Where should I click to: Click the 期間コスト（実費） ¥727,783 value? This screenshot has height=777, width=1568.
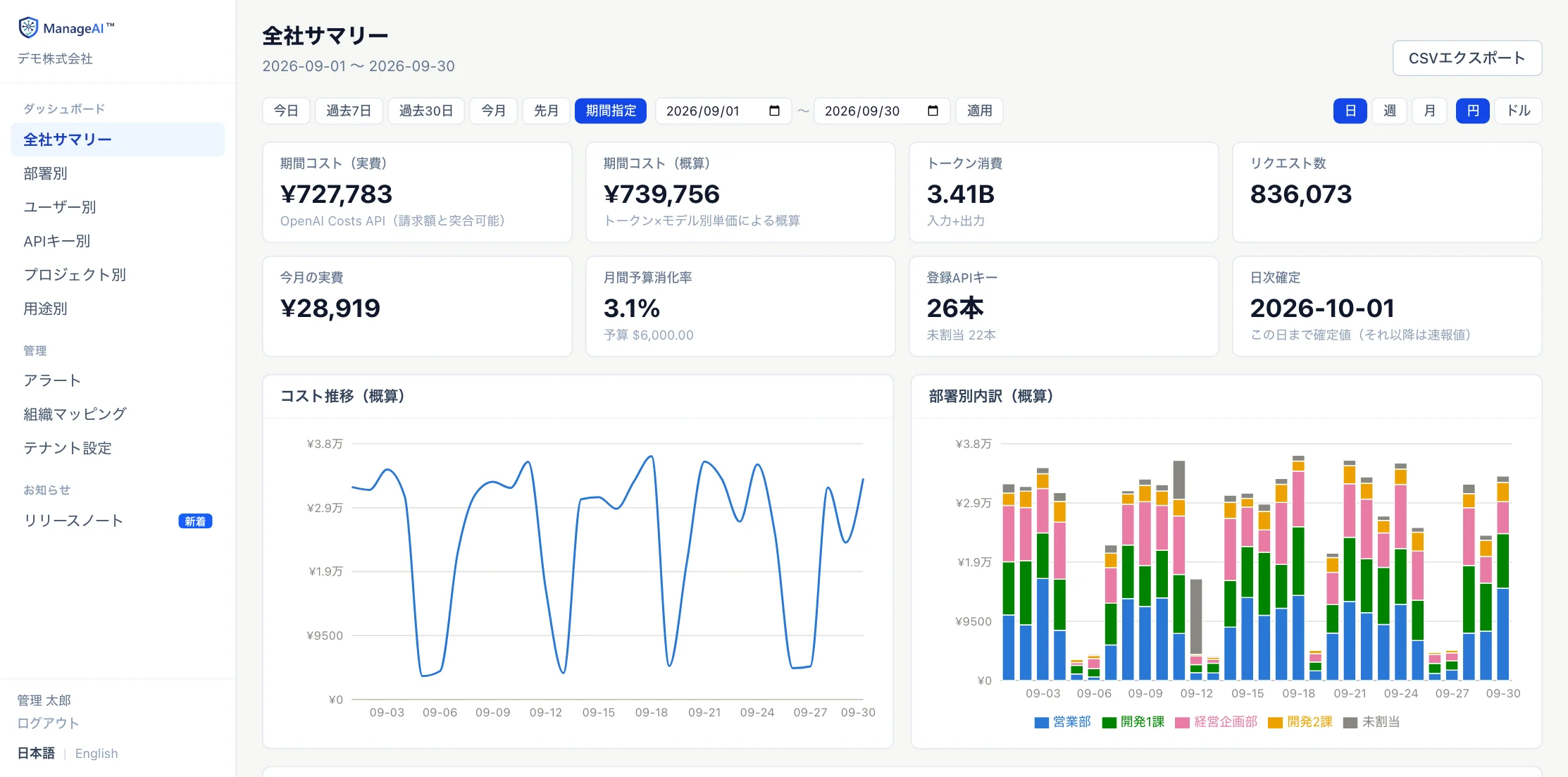(336, 194)
